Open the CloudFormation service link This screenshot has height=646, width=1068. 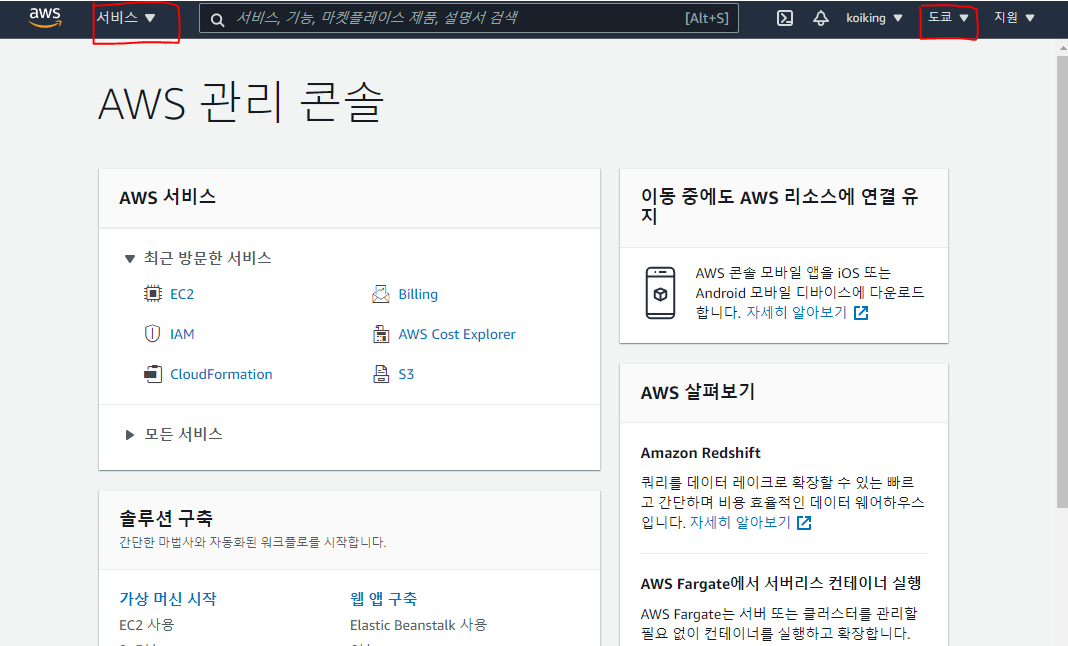[x=221, y=374]
